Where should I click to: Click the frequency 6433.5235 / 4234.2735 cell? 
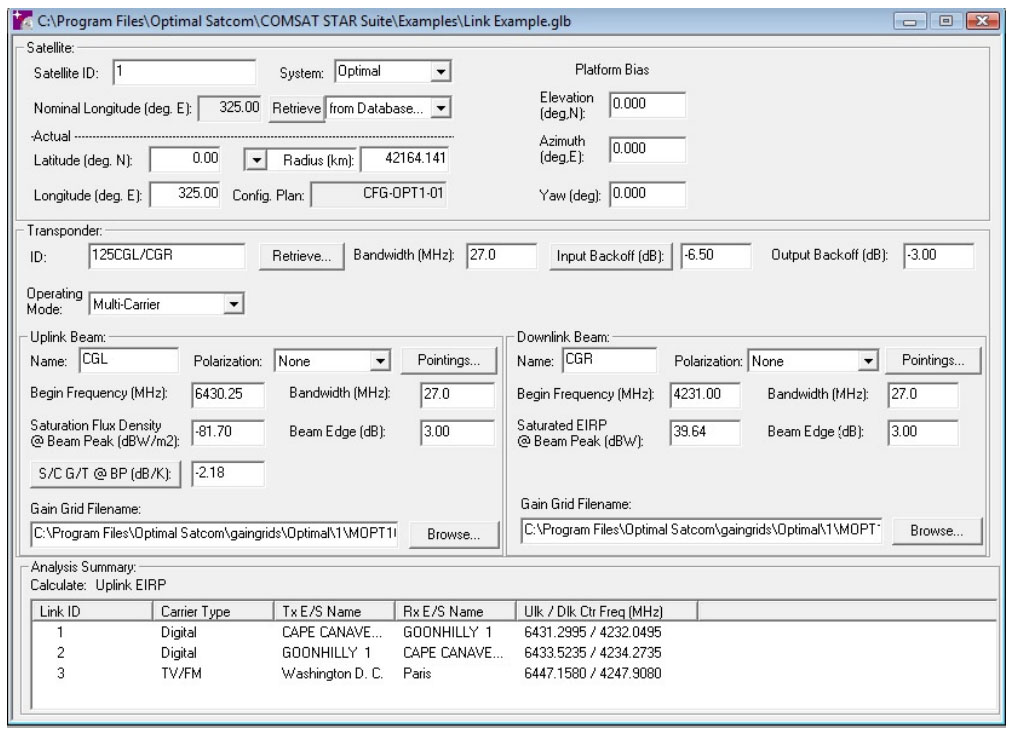[593, 653]
